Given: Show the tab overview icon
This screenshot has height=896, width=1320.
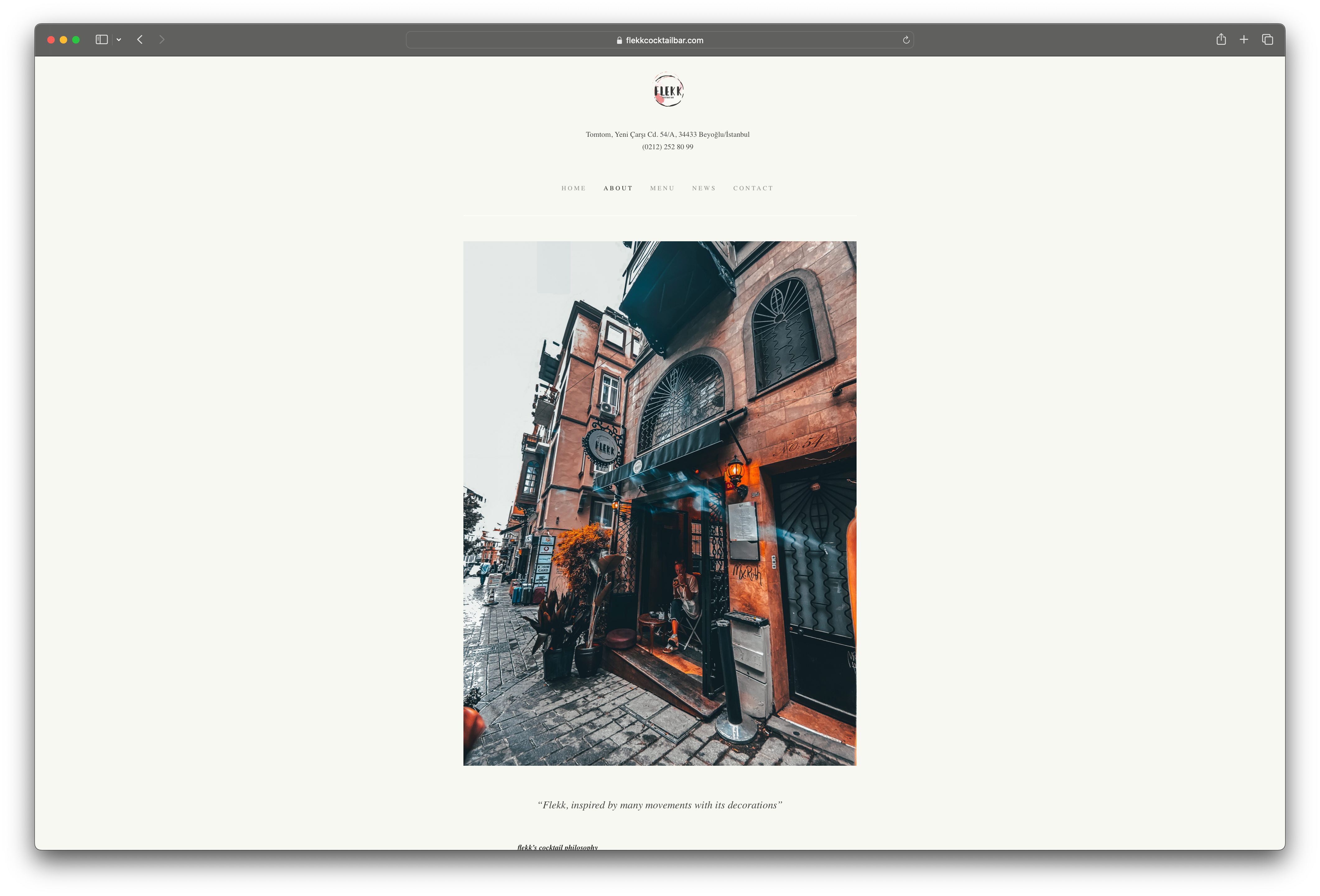Looking at the screenshot, I should [x=1267, y=40].
